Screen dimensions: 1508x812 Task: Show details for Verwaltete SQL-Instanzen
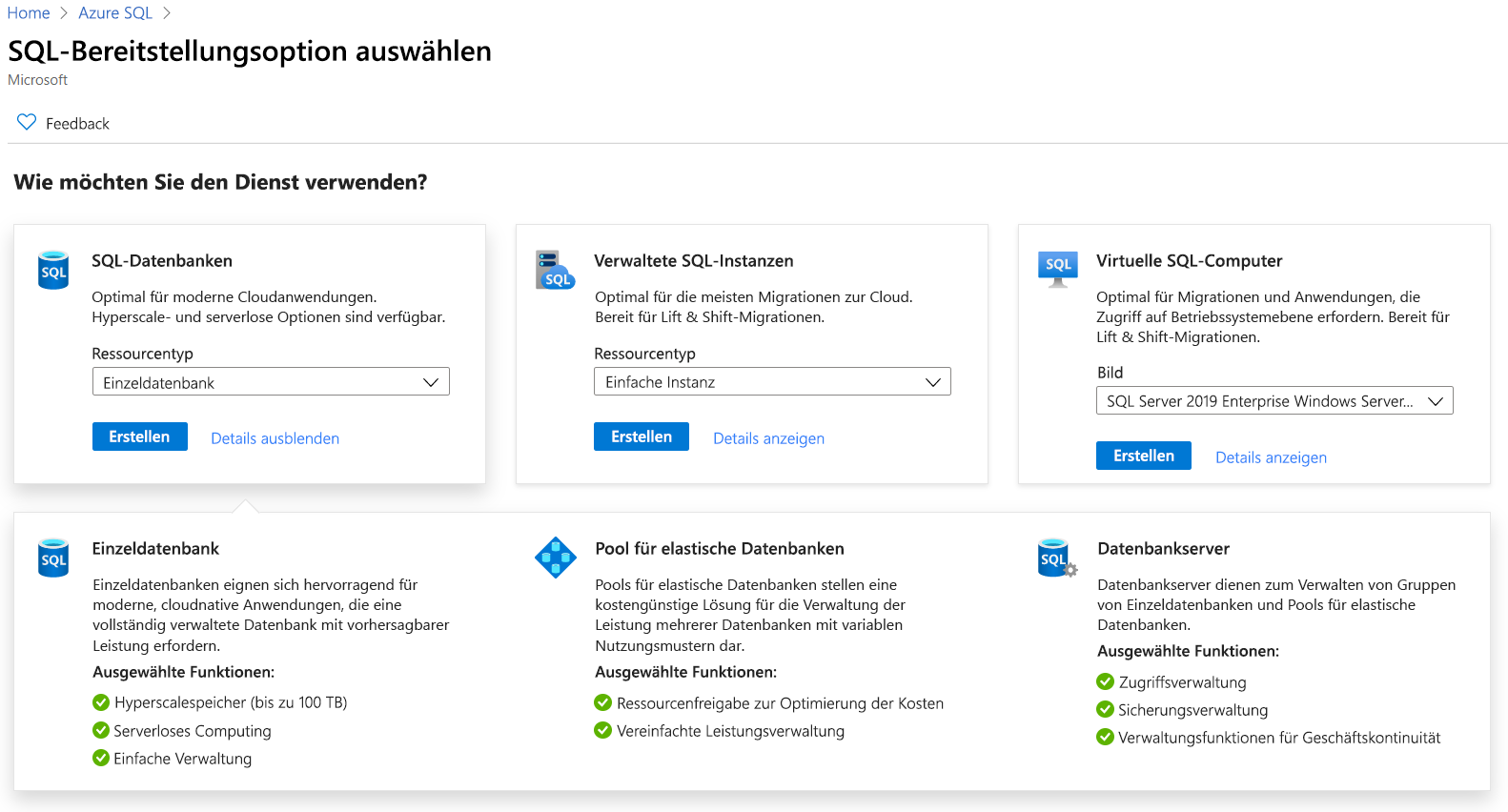769,438
